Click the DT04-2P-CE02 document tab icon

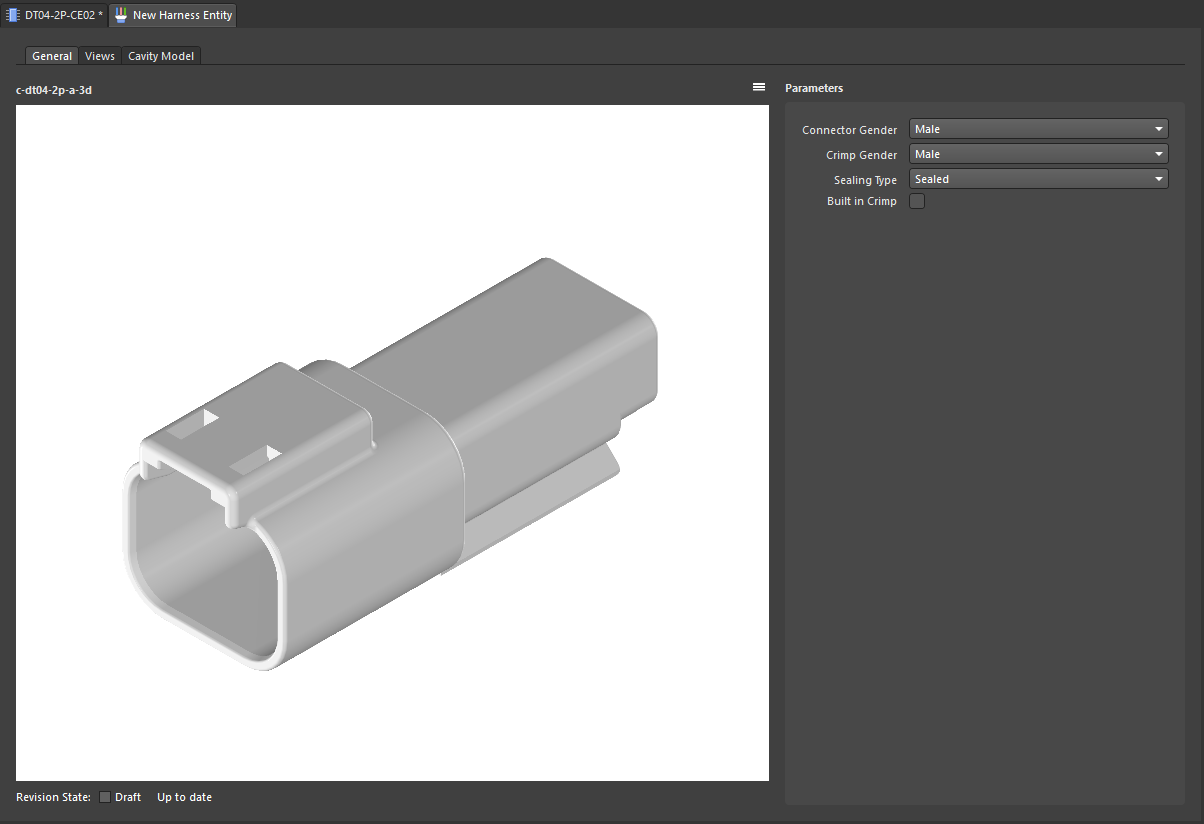tap(13, 15)
